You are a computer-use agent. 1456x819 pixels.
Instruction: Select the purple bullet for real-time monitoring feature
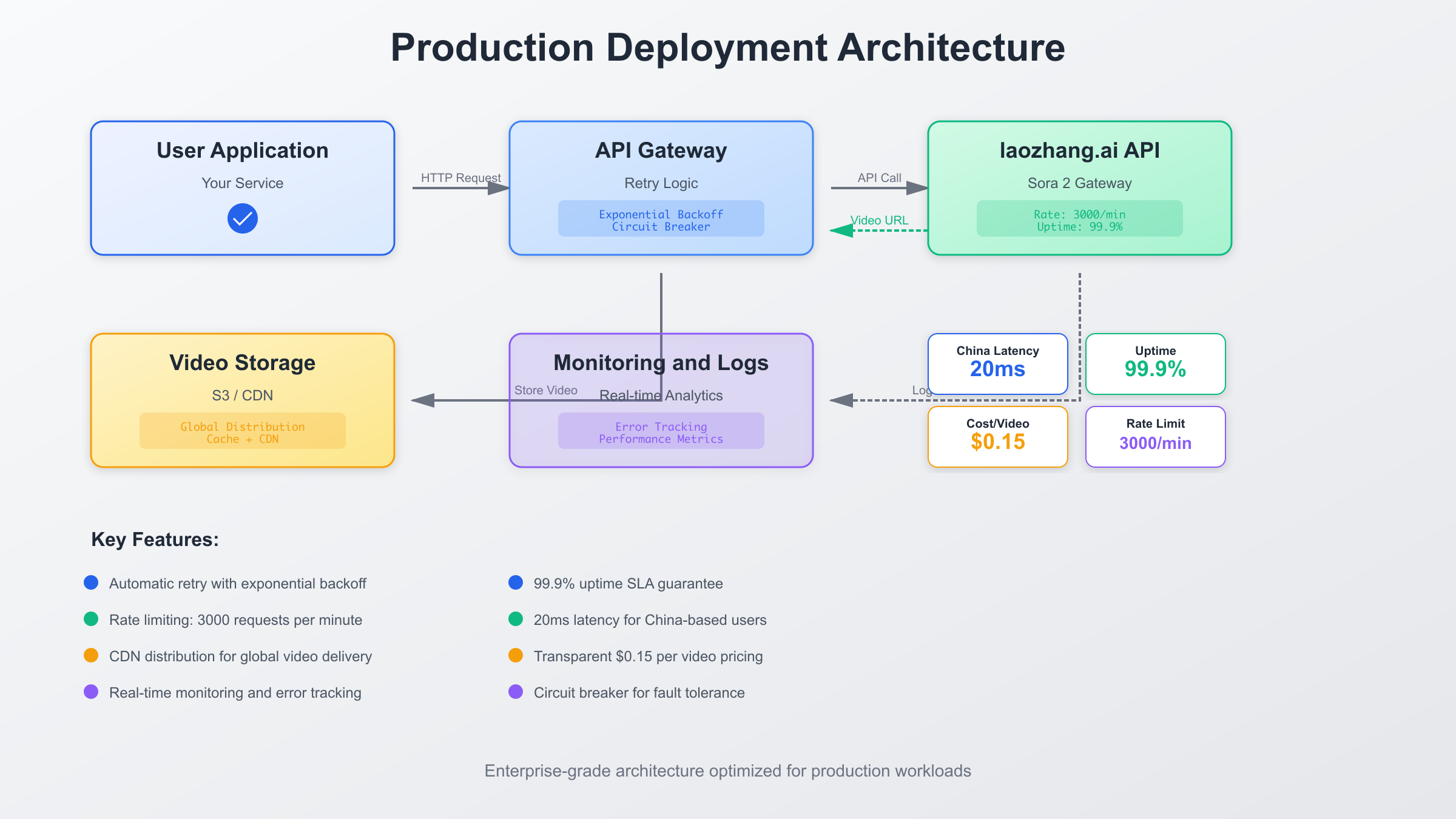point(91,692)
